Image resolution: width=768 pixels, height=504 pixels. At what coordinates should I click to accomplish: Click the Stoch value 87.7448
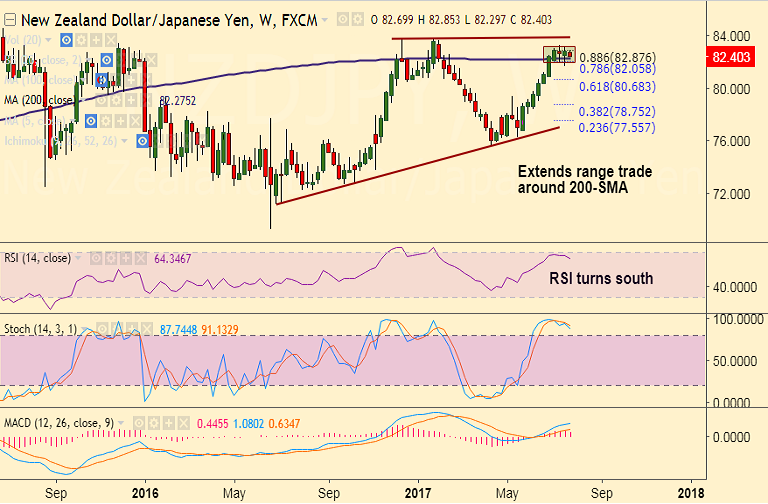178,329
